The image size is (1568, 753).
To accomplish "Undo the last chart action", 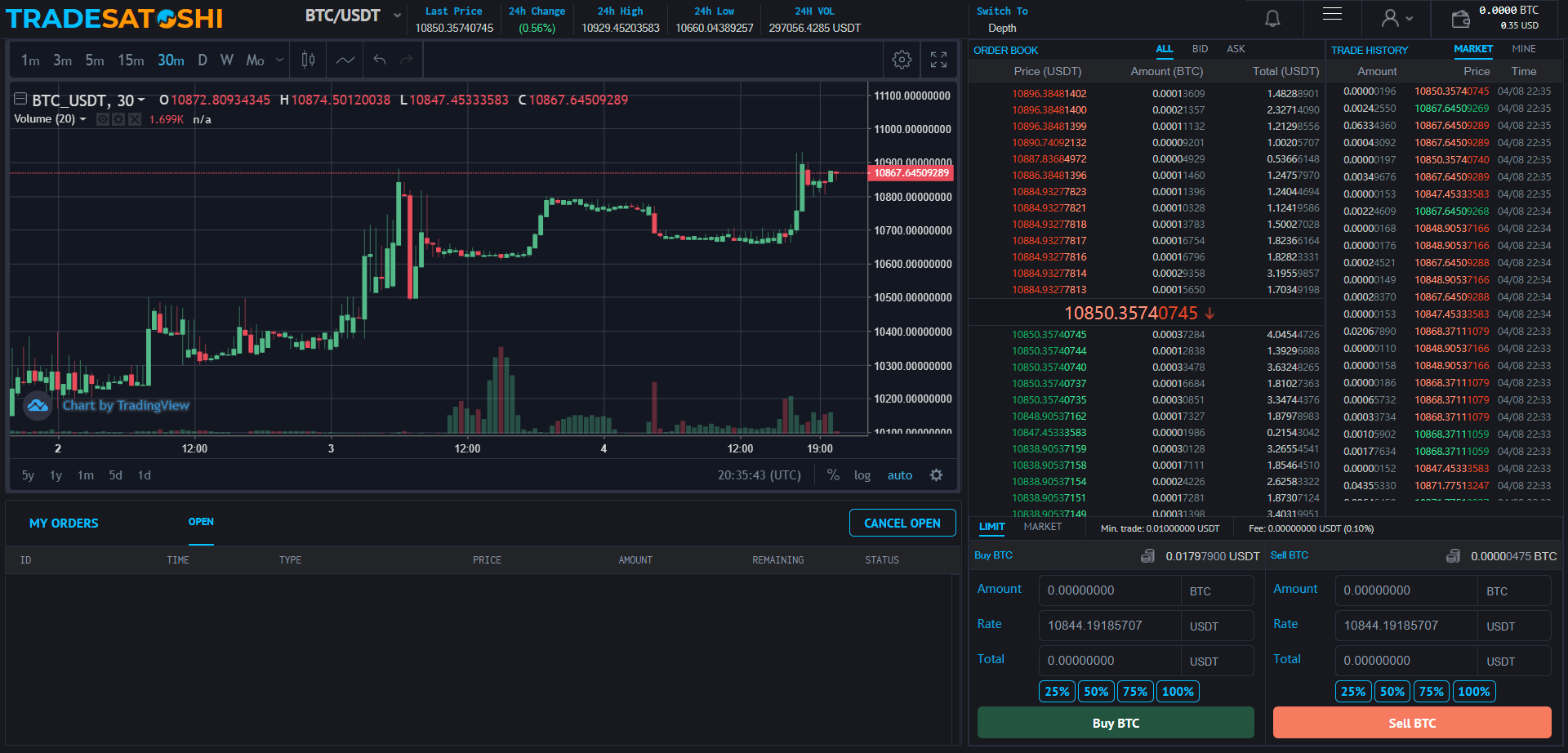I will tap(380, 60).
